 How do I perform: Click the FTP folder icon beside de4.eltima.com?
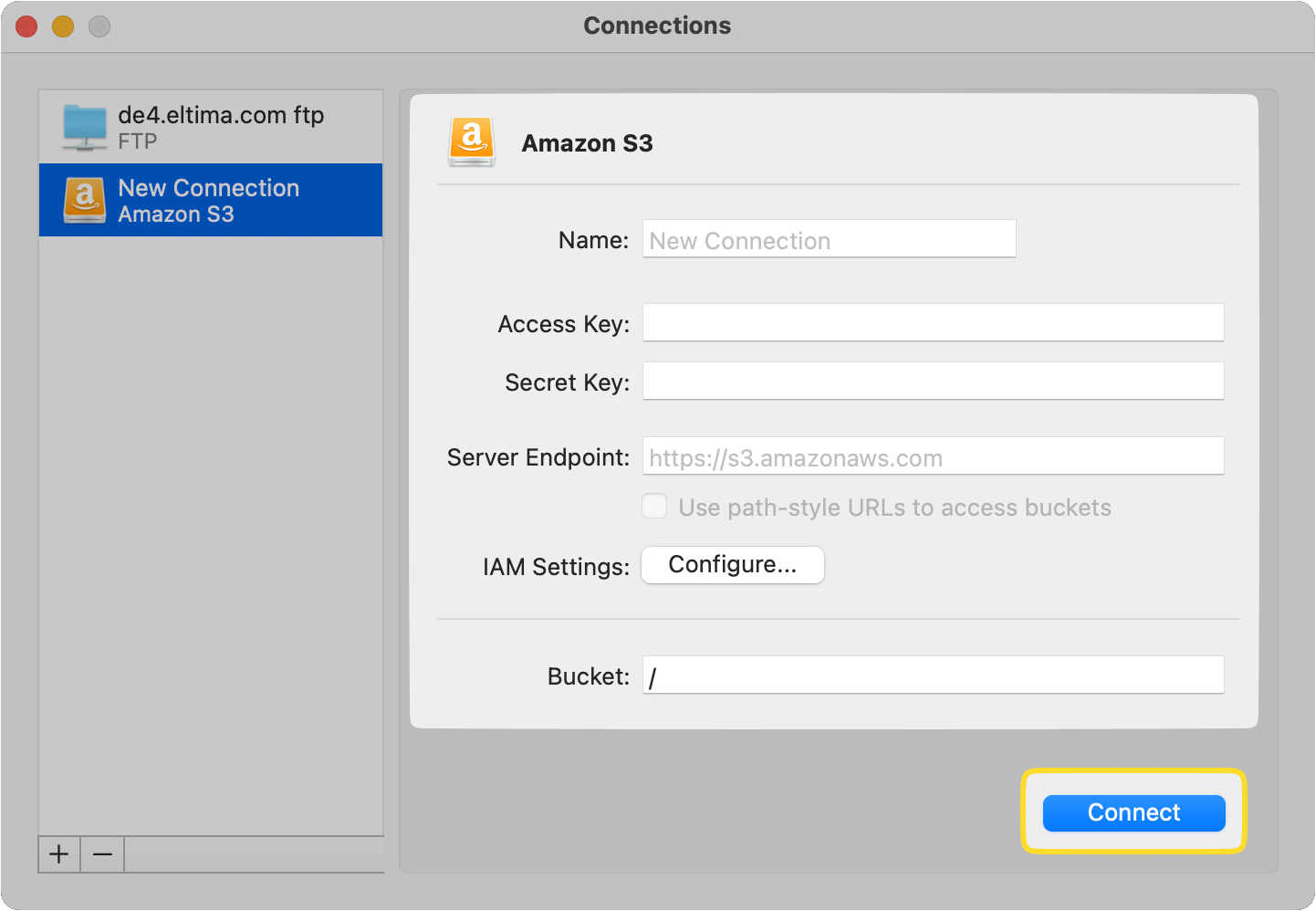[84, 128]
